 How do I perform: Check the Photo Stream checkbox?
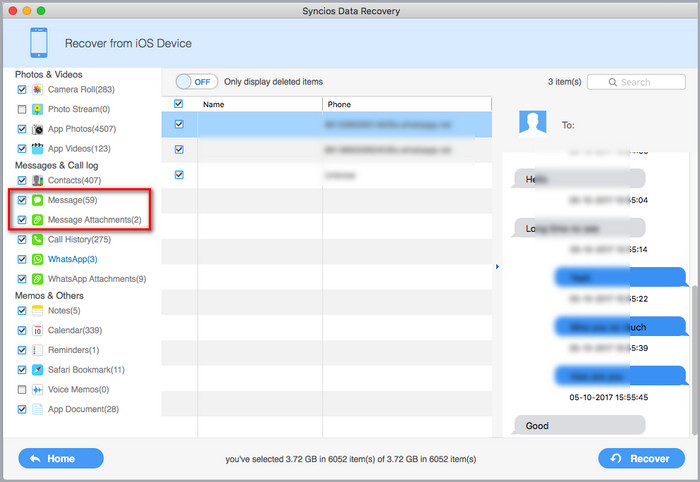tap(21, 109)
